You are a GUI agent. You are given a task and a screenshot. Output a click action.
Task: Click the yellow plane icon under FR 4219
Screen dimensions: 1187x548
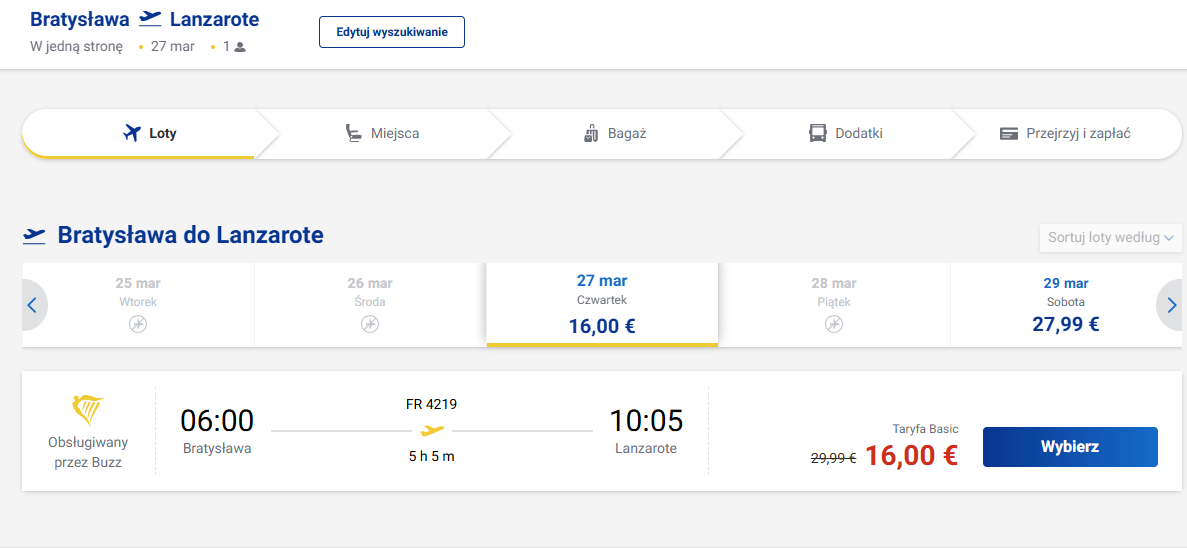coord(432,431)
